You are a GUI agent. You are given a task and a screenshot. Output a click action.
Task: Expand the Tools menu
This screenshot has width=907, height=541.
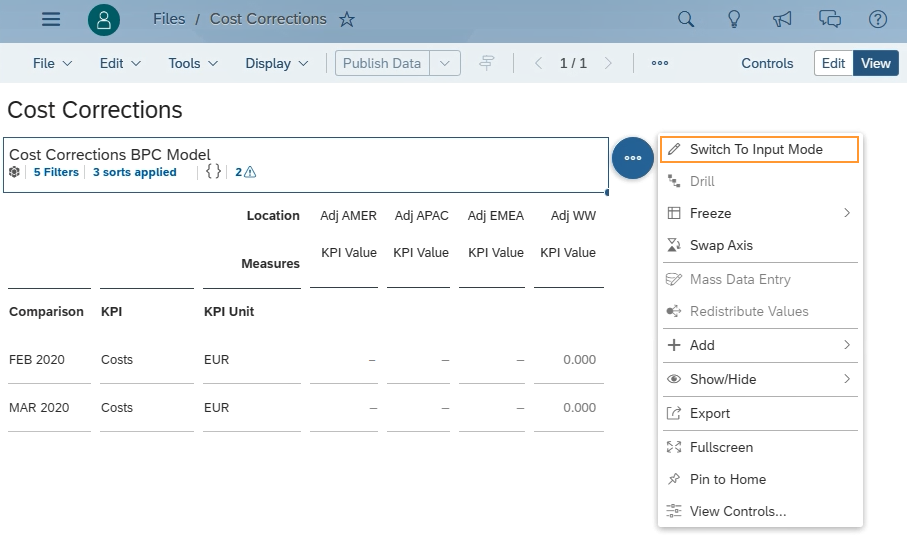pyautogui.click(x=193, y=63)
